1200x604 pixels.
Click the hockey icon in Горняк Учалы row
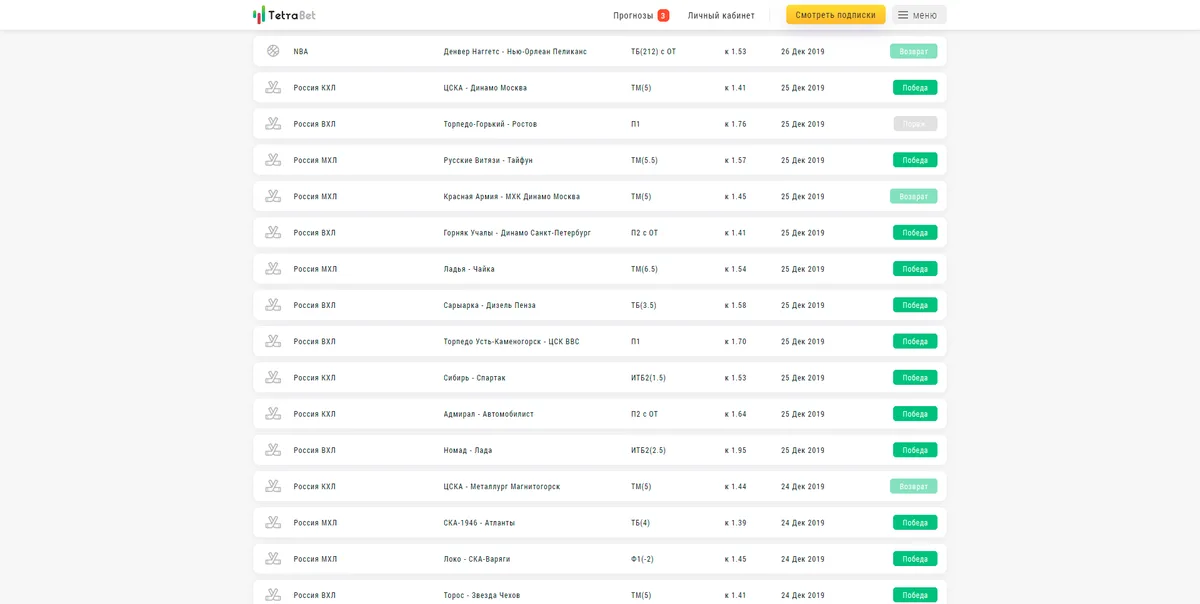pyautogui.click(x=273, y=232)
